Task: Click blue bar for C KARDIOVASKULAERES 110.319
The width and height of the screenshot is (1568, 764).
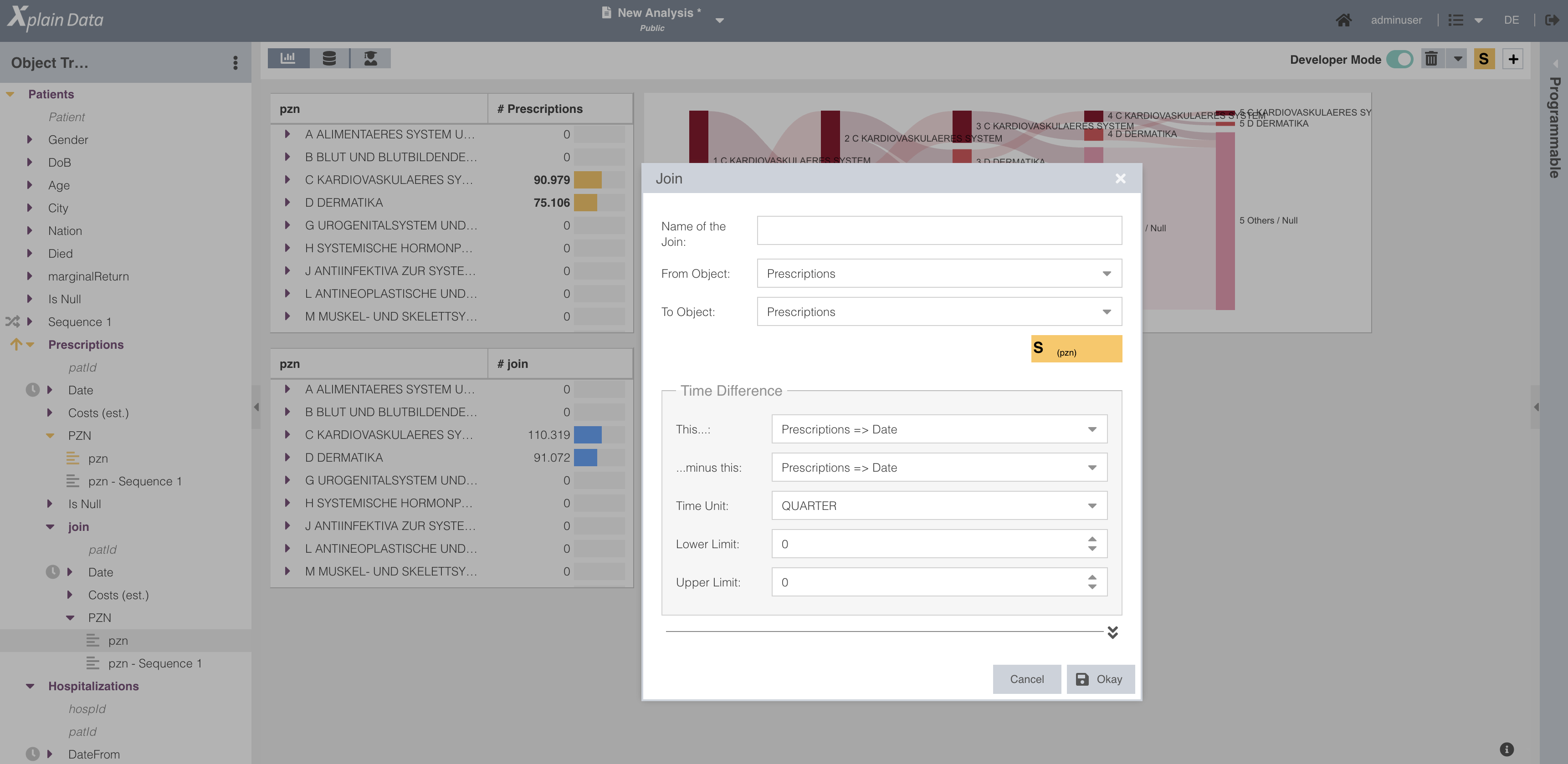Action: 587,434
